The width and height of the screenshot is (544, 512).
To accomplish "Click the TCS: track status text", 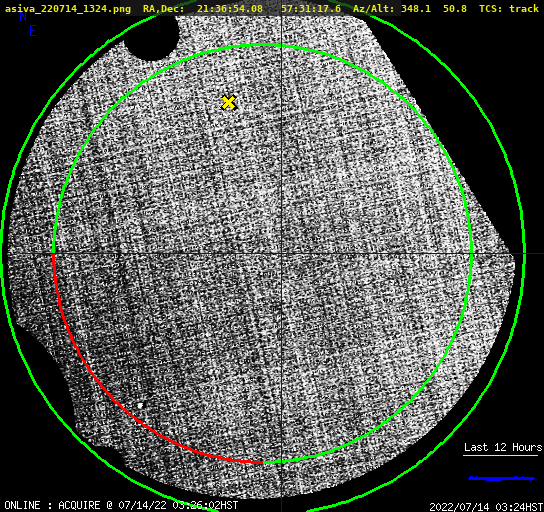I will click(509, 8).
